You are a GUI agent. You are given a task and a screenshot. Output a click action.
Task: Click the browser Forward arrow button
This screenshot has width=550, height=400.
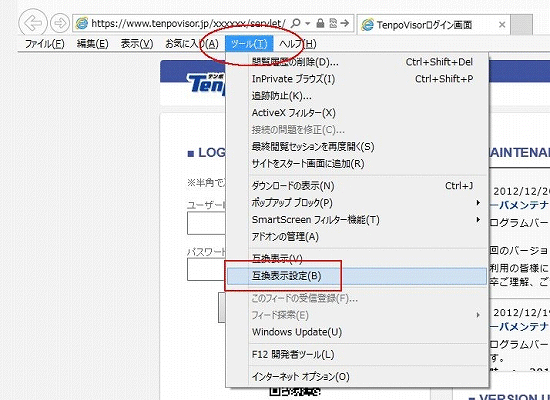pyautogui.click(x=60, y=23)
